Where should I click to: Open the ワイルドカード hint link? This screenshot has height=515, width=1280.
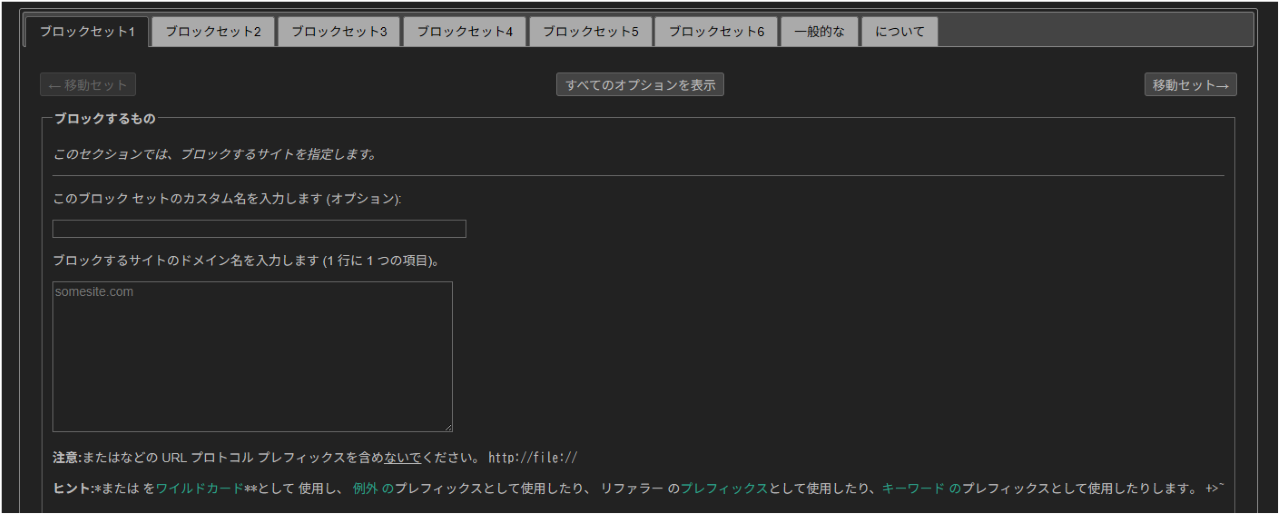pyautogui.click(x=199, y=489)
